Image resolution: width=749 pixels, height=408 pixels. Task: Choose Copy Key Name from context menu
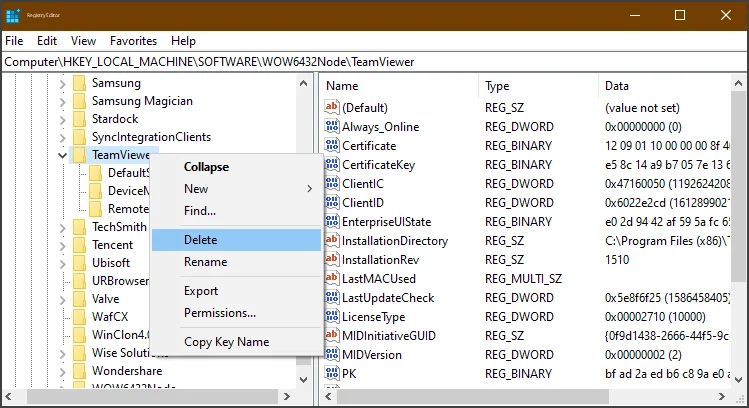click(x=236, y=342)
